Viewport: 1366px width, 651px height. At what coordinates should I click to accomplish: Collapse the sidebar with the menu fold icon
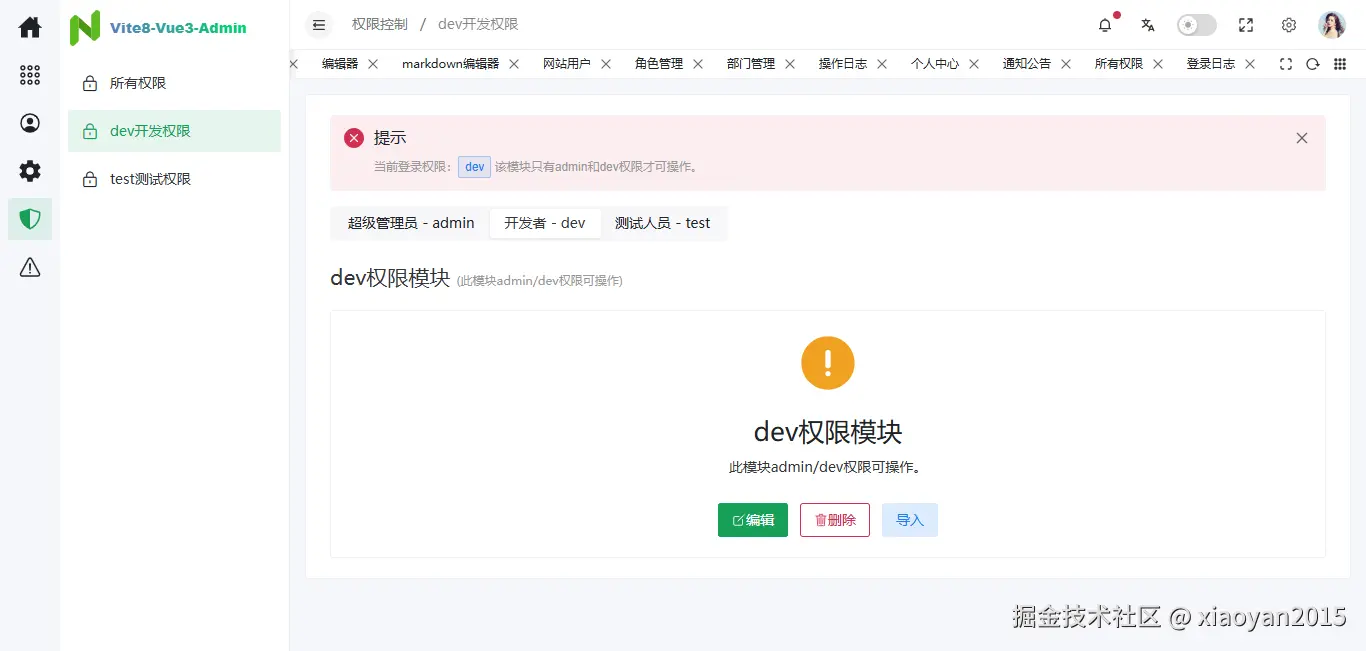click(x=319, y=25)
